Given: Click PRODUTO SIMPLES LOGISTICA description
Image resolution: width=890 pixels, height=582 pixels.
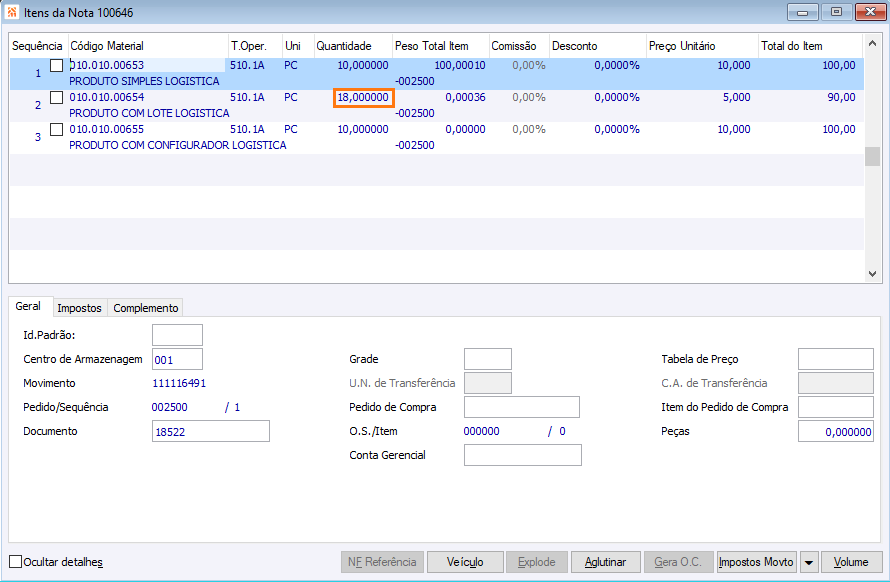Looking at the screenshot, I should pyautogui.click(x=144, y=81).
